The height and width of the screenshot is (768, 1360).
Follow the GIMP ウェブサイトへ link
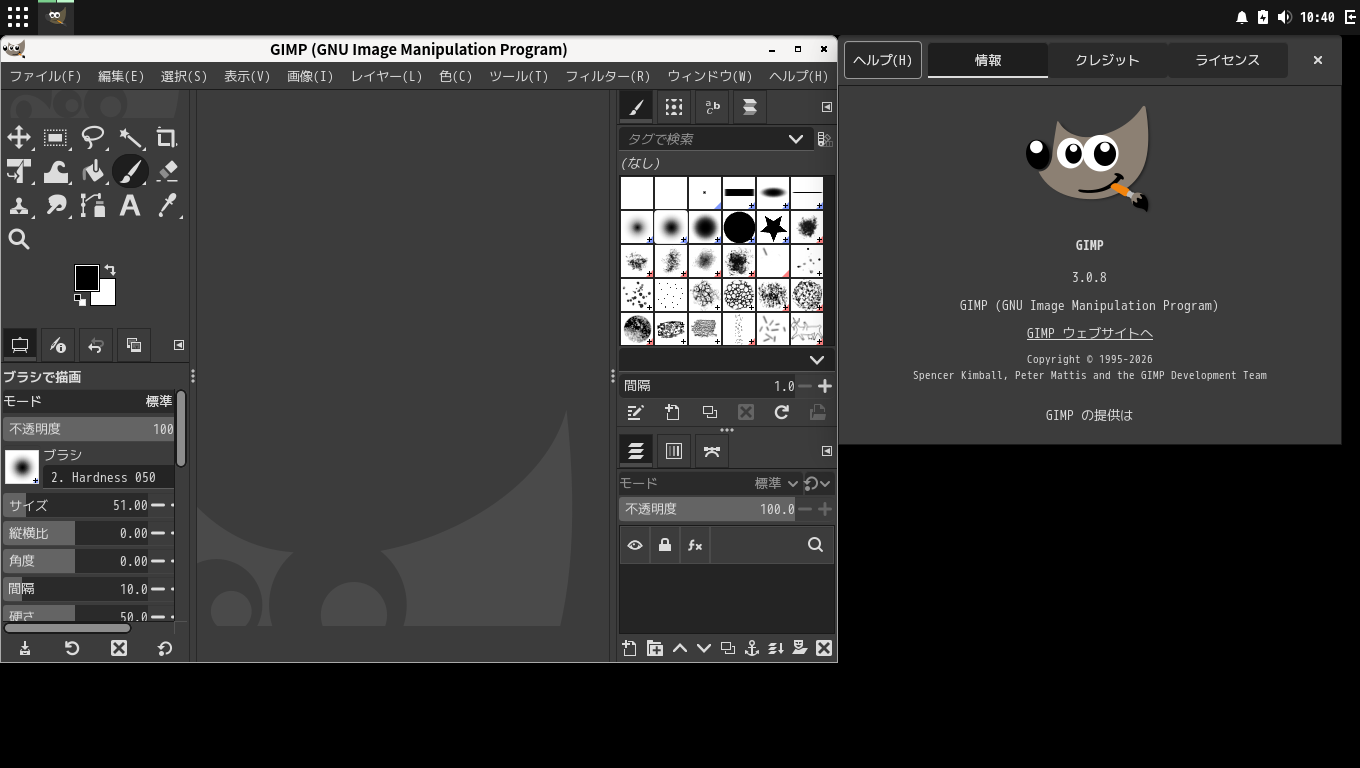[x=1089, y=333]
